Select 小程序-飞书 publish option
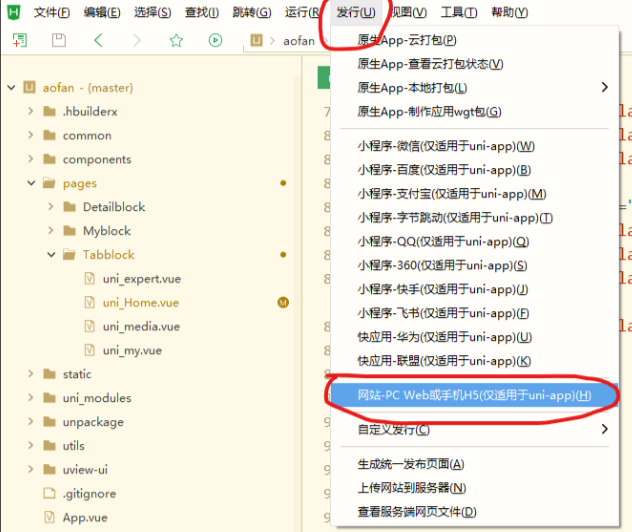Viewport: 632px width, 532px height. (x=474, y=313)
